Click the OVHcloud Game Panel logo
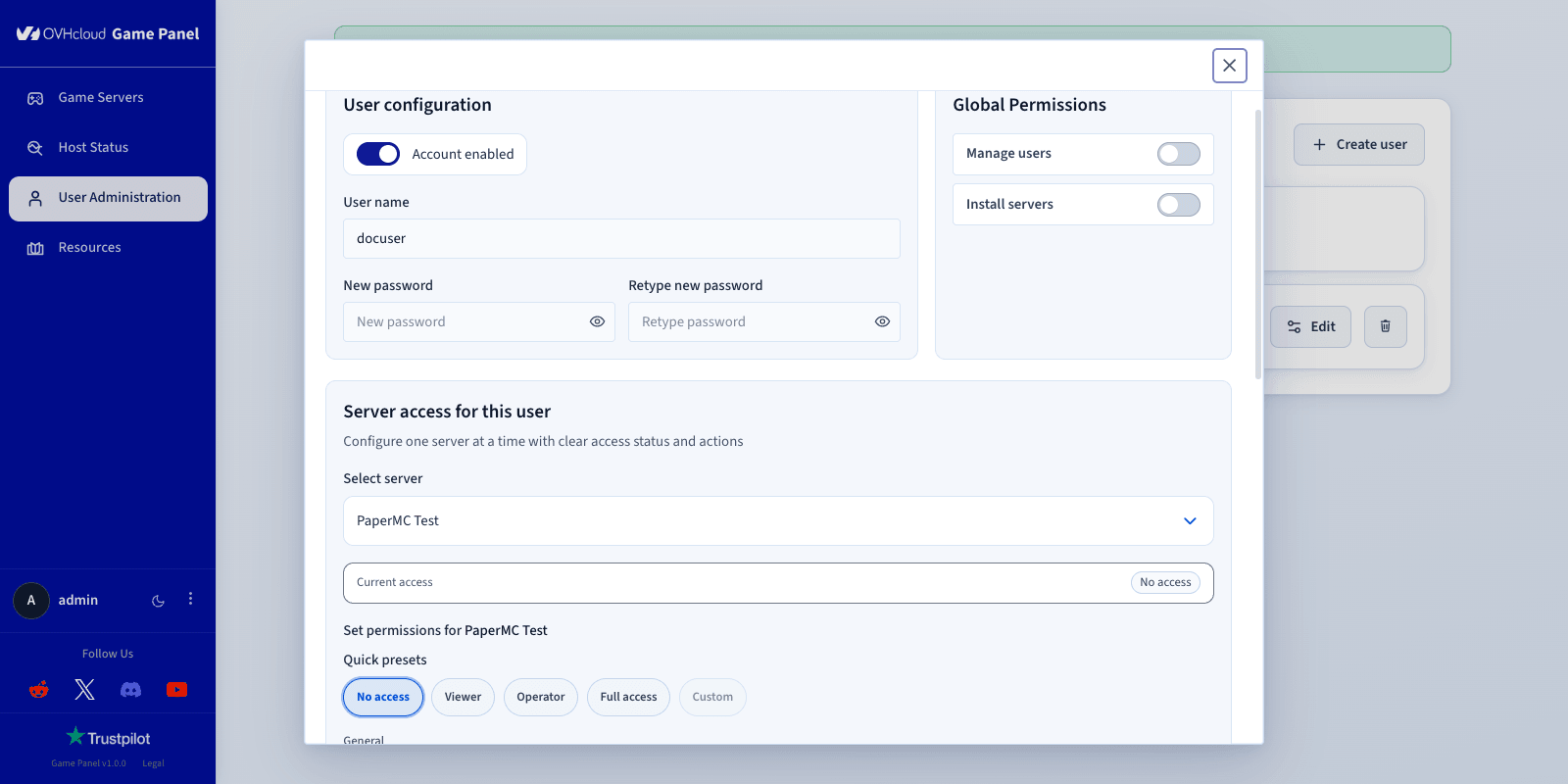The width and height of the screenshot is (1568, 784). (108, 33)
